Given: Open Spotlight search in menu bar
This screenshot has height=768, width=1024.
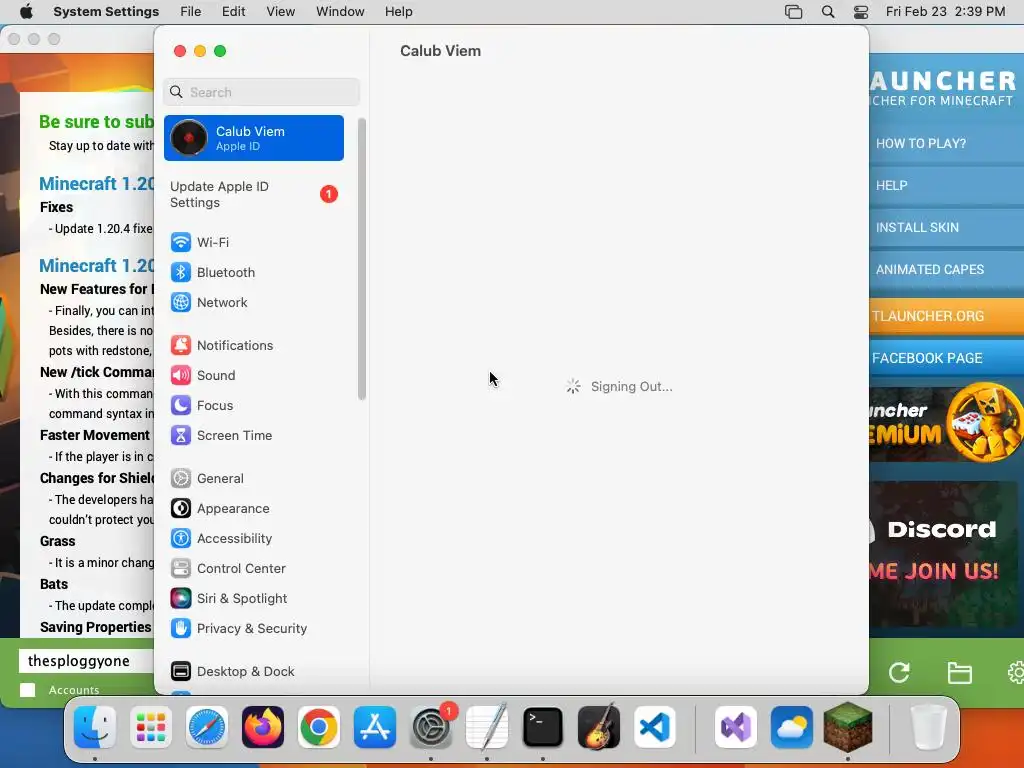Looking at the screenshot, I should (x=828, y=12).
